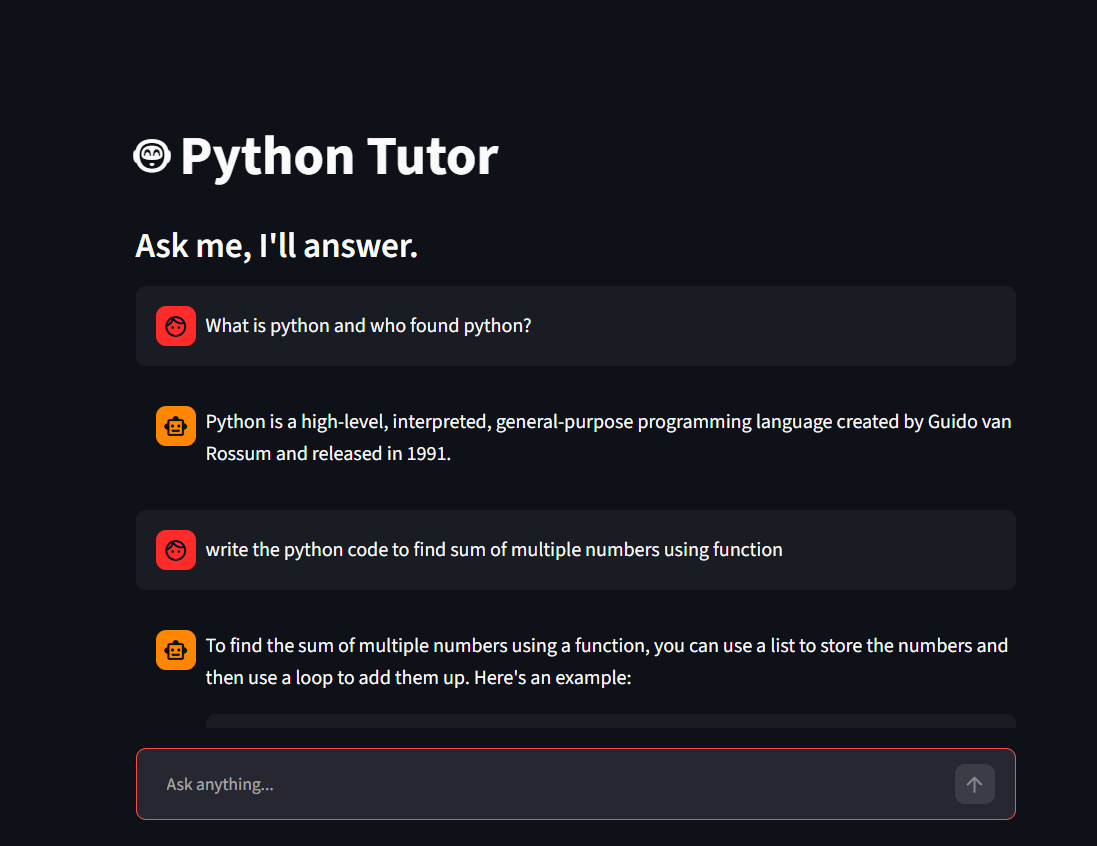
Task: Click the send arrow button in chat input
Action: tap(975, 784)
